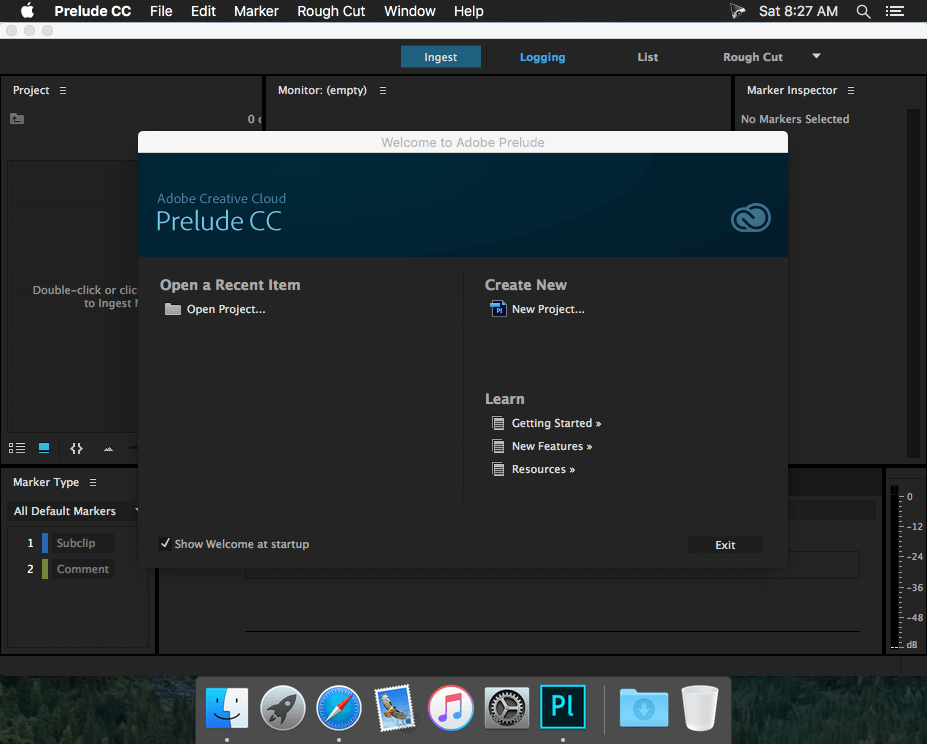Click the clock showing Sat 8:27 AM
Viewport: 927px width, 744px height.
point(798,11)
